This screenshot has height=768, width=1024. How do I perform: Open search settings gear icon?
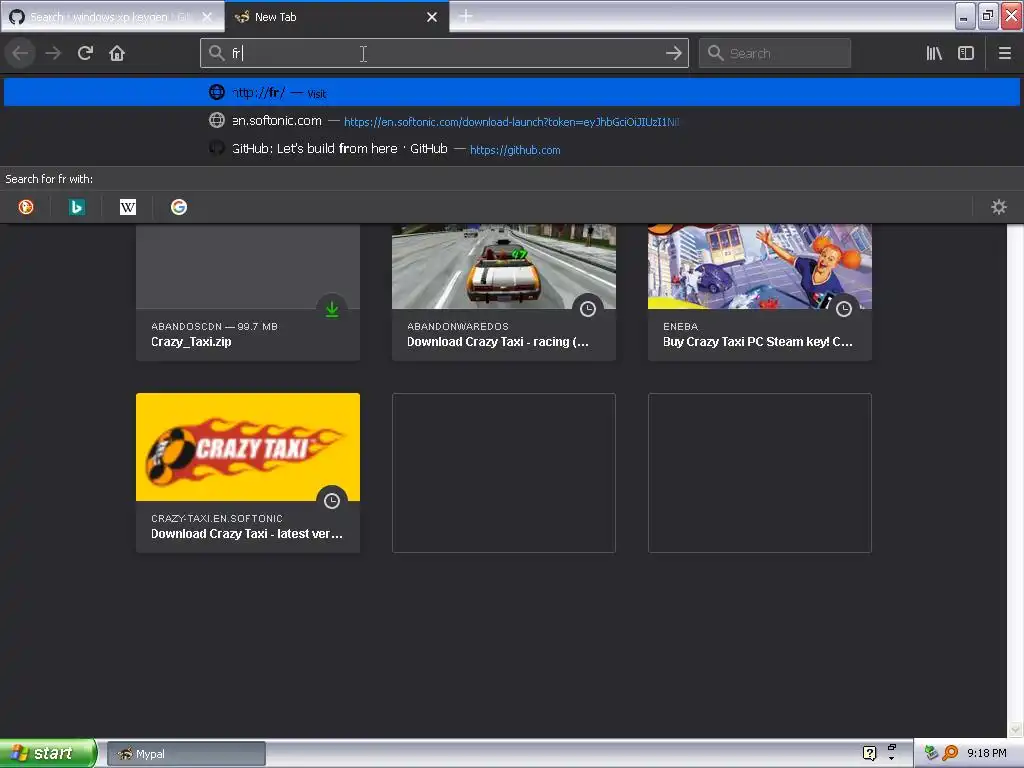(x=999, y=207)
